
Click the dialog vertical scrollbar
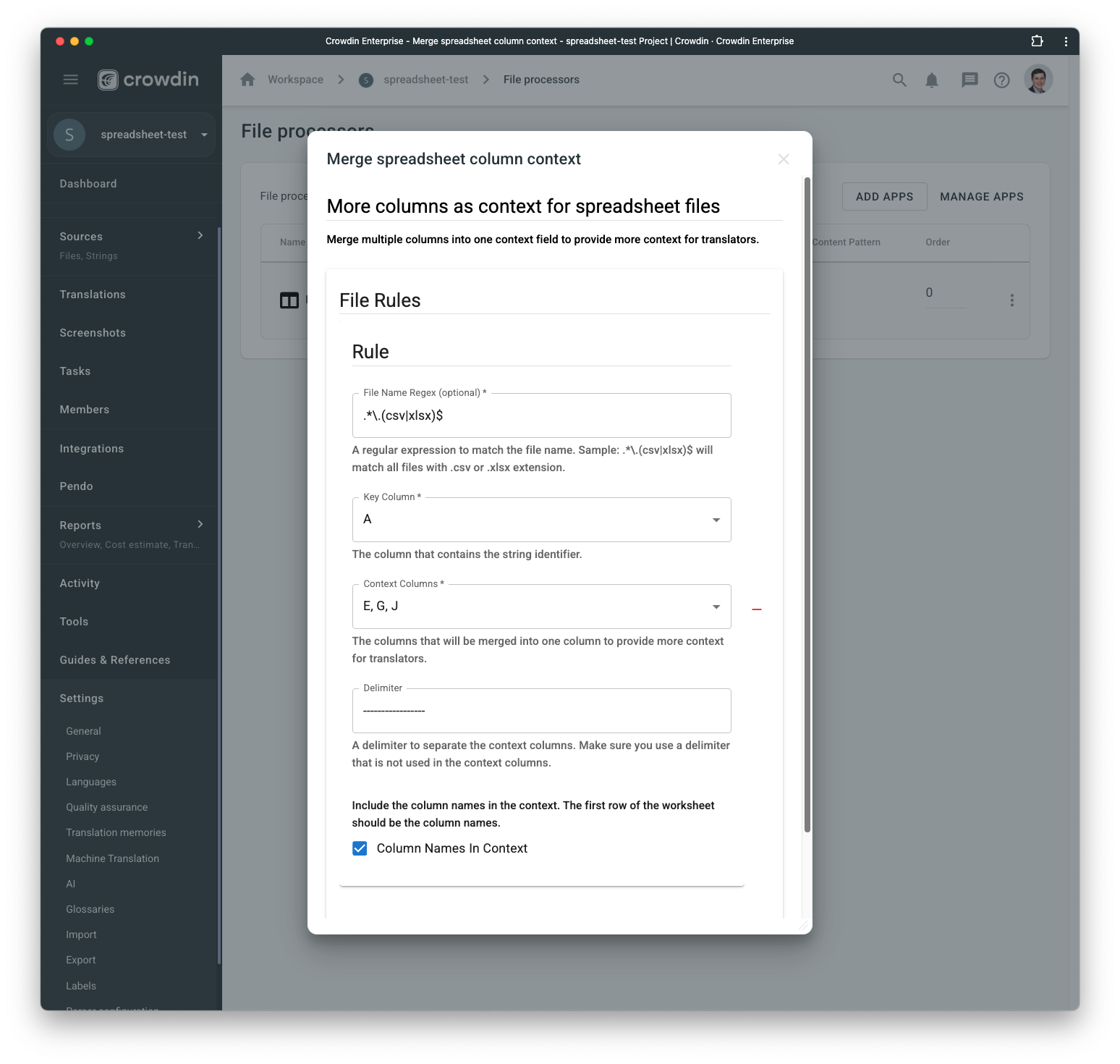point(807,504)
